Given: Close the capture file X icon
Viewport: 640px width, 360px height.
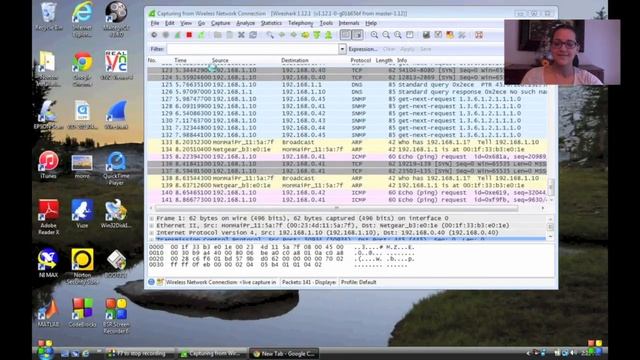Looking at the screenshot, I should click(x=241, y=35).
